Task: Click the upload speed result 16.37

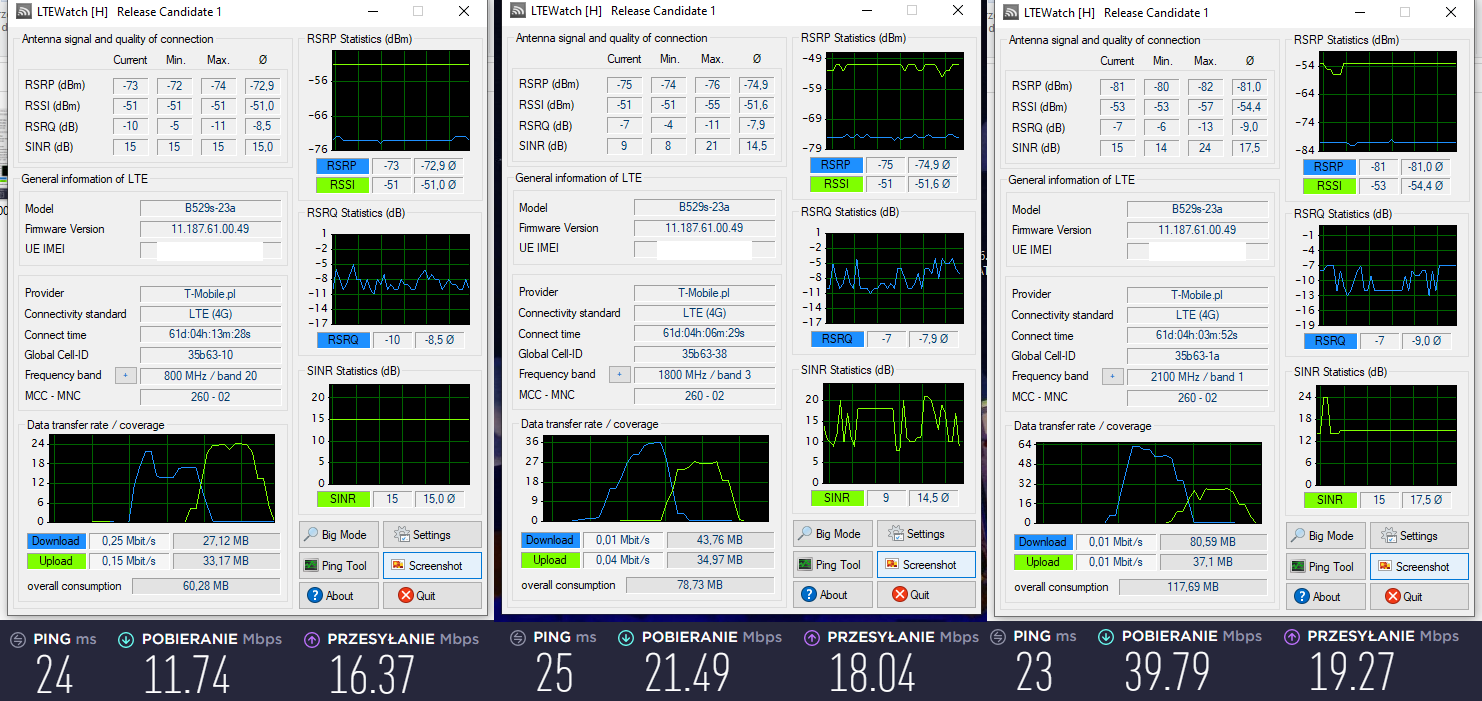Action: 372,675
